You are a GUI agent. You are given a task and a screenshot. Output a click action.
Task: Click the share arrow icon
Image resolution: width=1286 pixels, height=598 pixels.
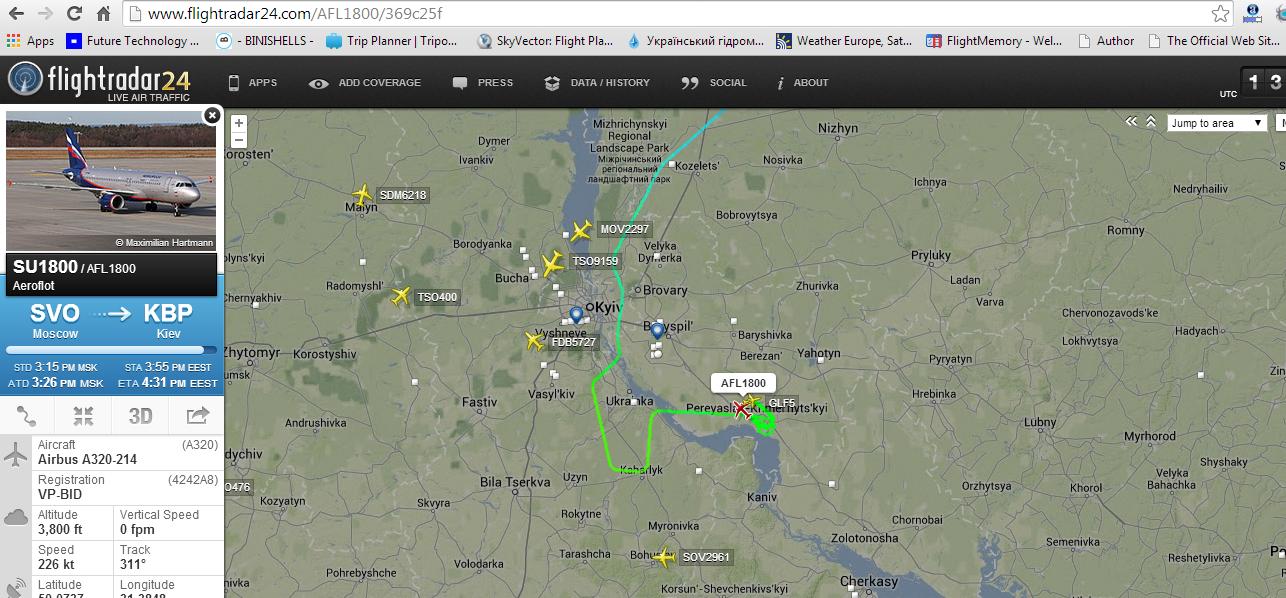click(x=197, y=415)
